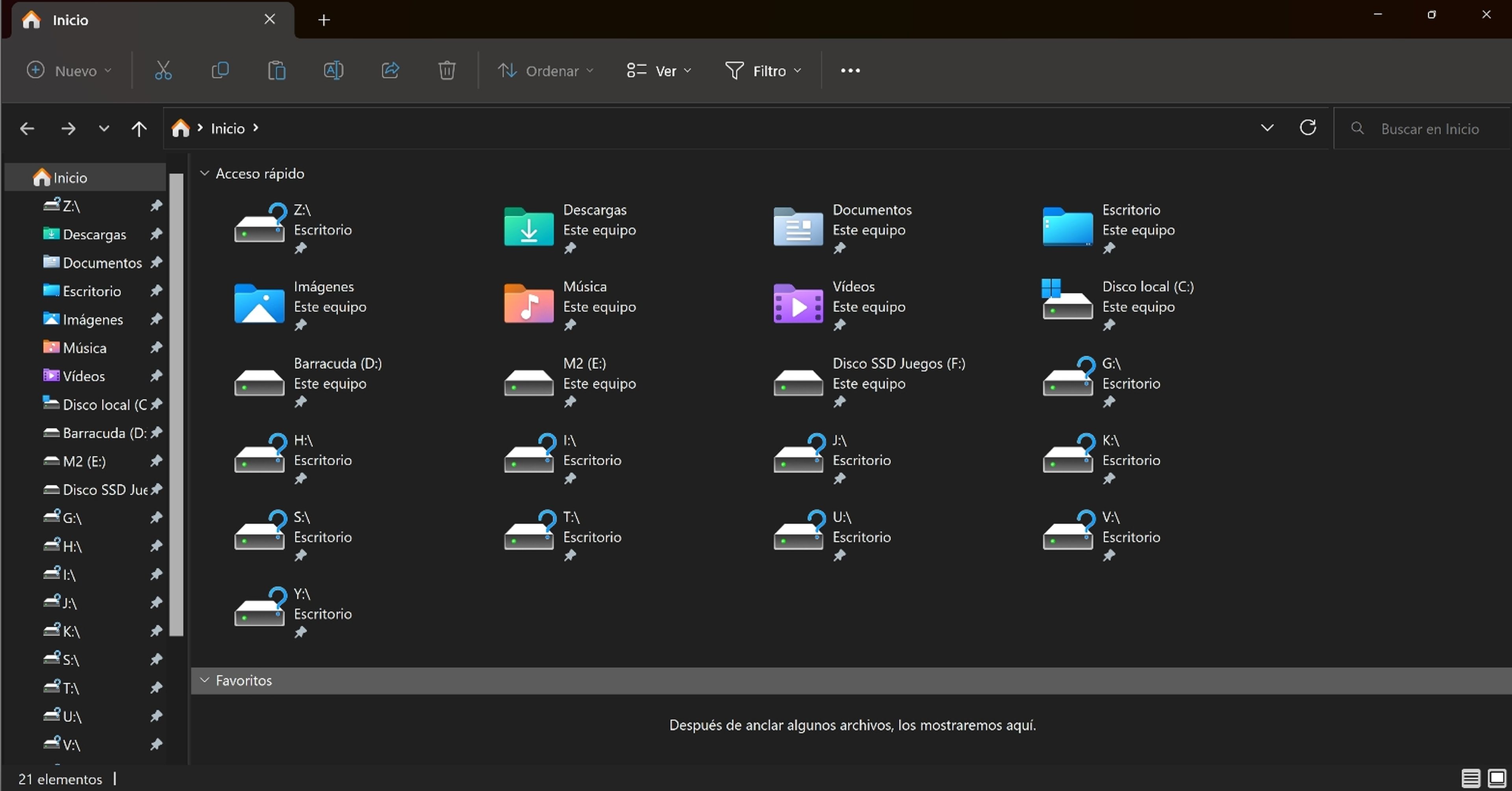1512x791 pixels.
Task: Click the Copy icon in toolbar
Action: pos(220,70)
